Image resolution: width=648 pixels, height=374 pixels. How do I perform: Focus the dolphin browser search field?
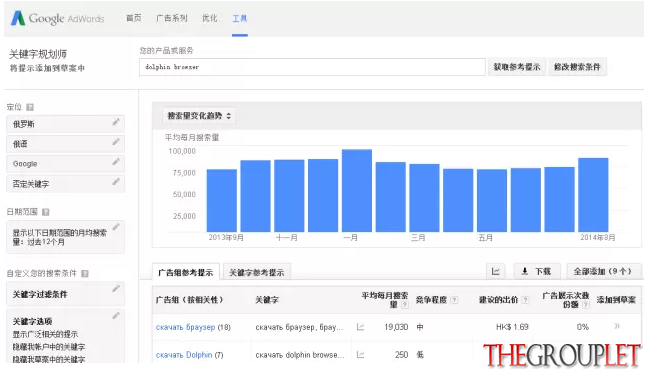[312, 67]
